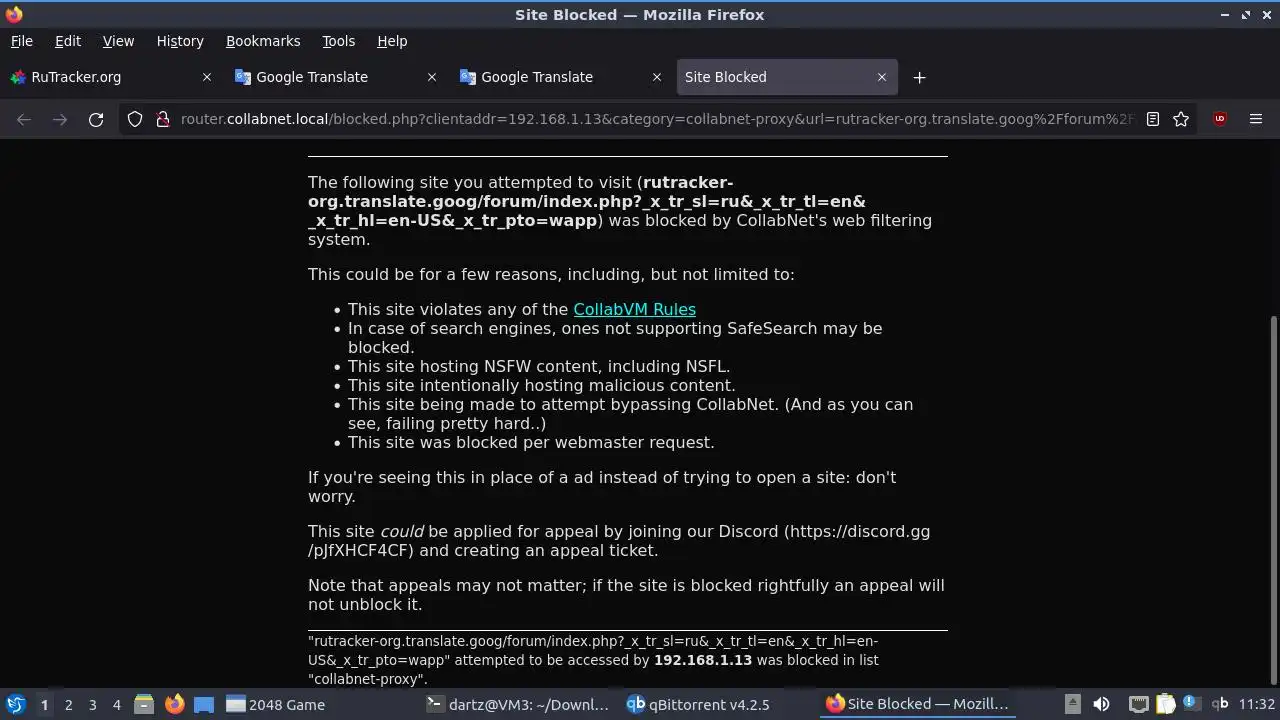This screenshot has height=720, width=1280.
Task: Follow the CollabVM Rules link
Action: click(634, 309)
